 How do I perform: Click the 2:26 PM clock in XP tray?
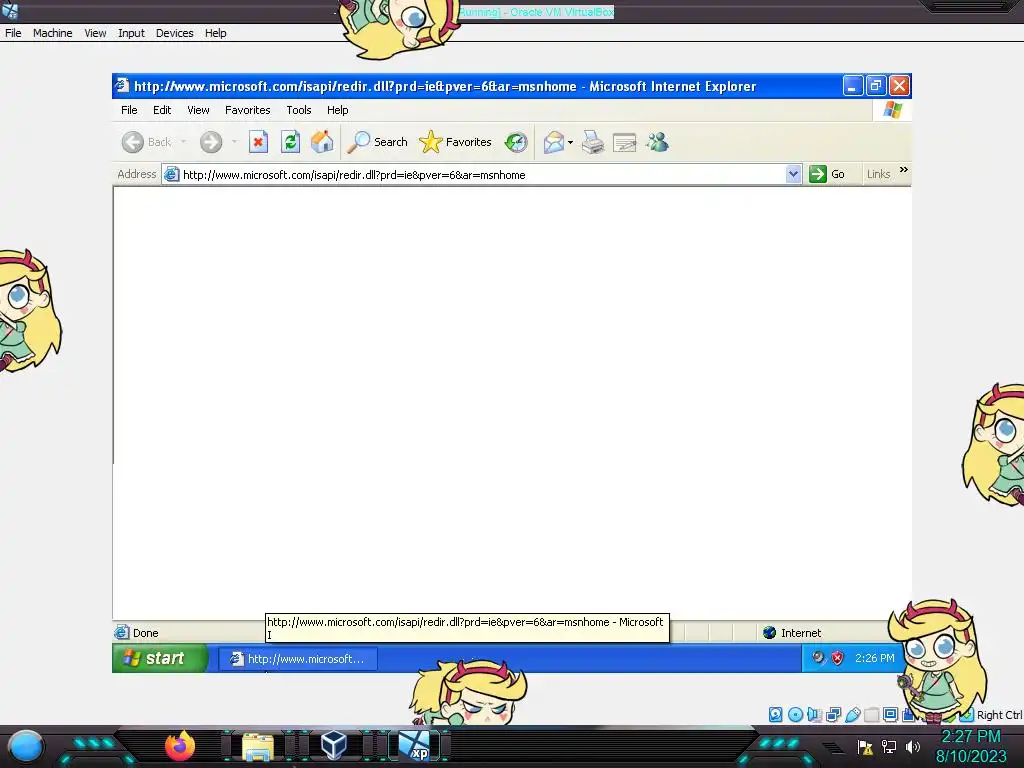pyautogui.click(x=874, y=658)
